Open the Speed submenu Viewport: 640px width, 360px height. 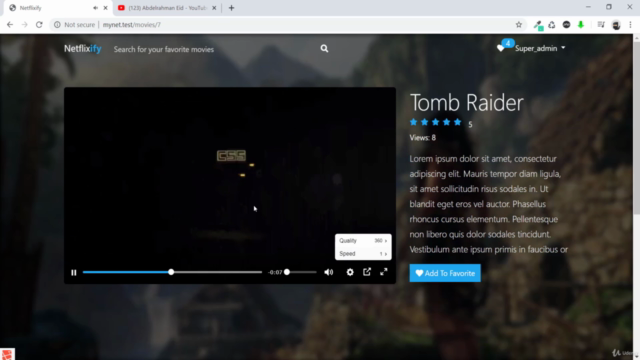[x=363, y=253]
